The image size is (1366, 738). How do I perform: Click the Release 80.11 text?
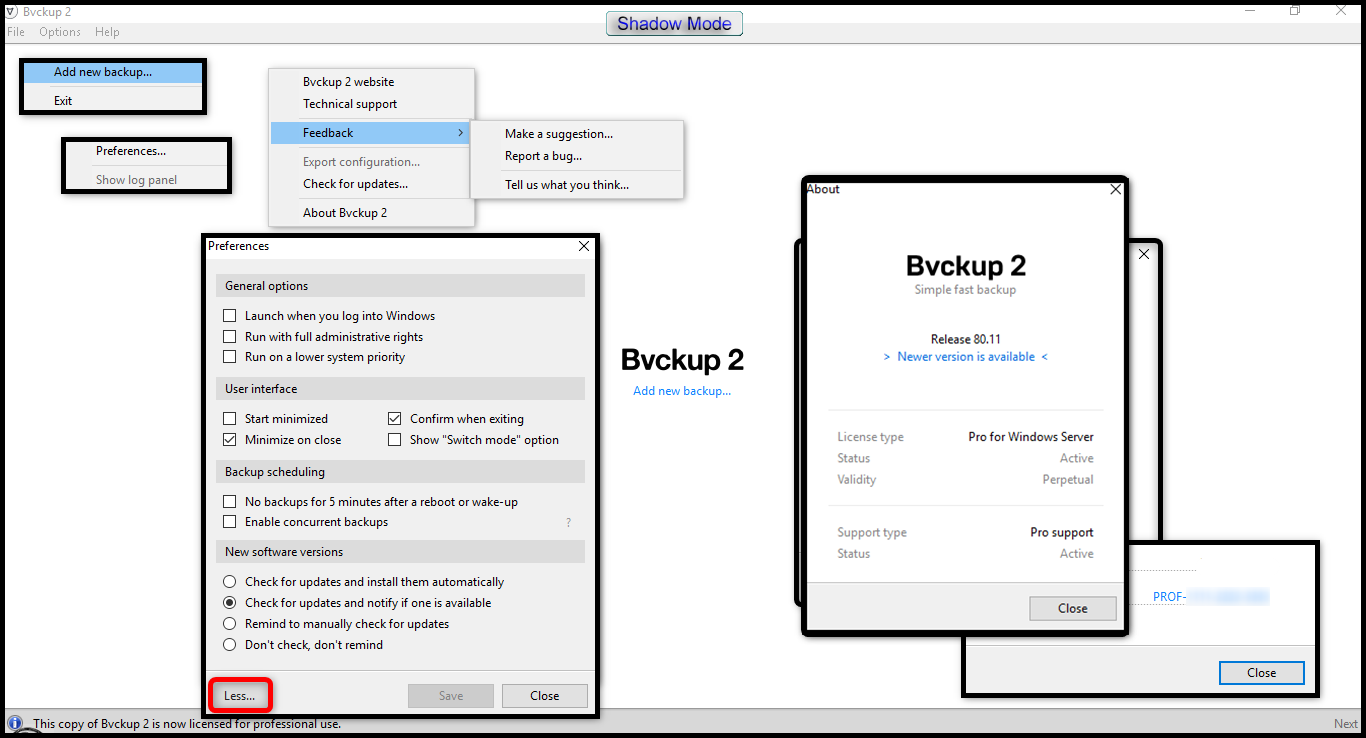[x=966, y=339]
